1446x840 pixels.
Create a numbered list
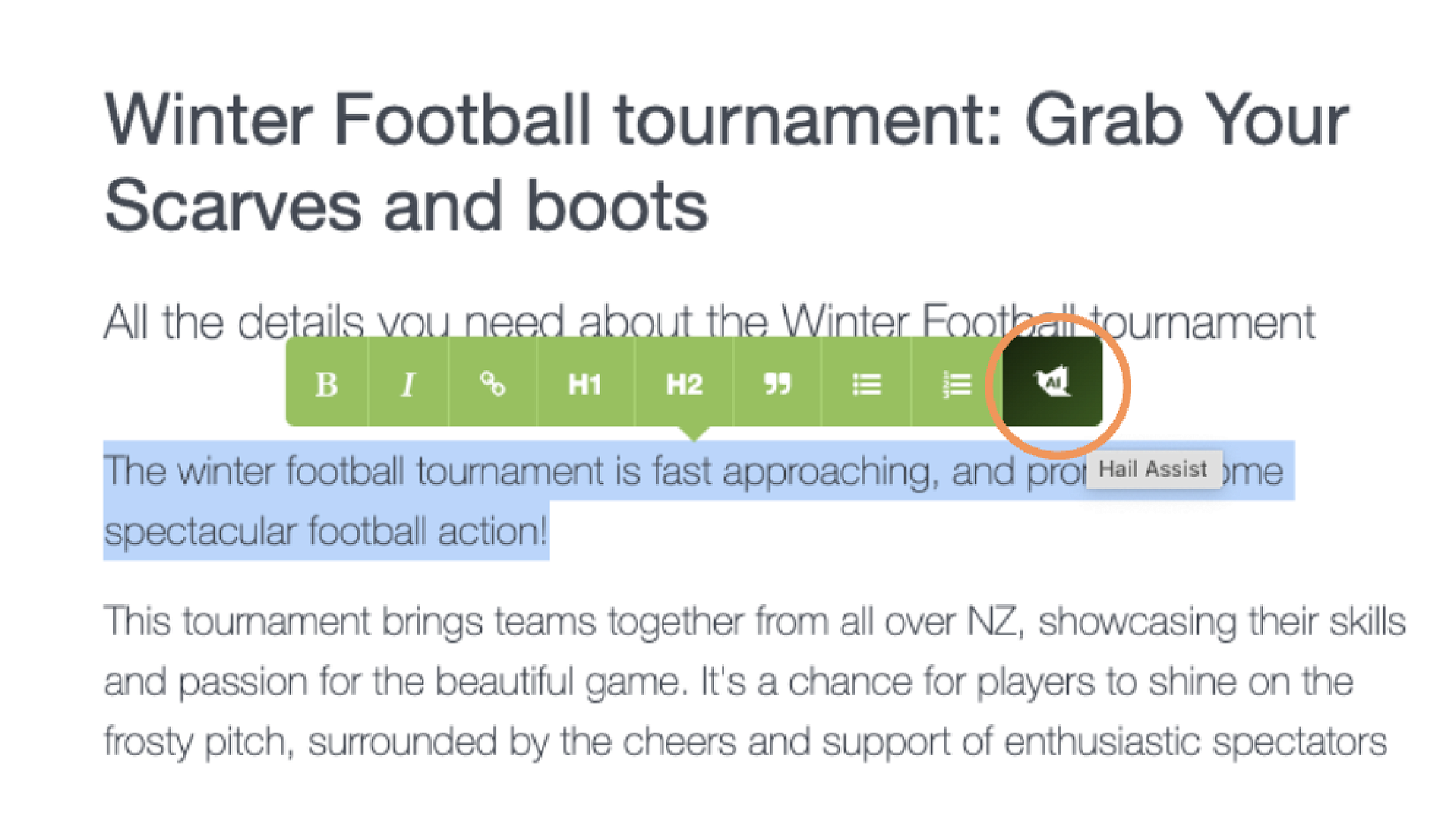(957, 384)
